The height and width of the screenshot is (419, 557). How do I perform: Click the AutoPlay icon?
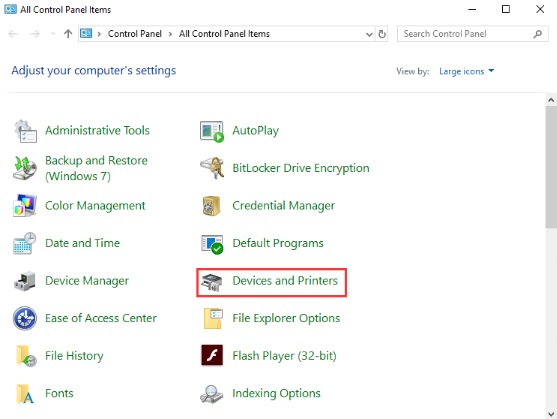click(212, 131)
